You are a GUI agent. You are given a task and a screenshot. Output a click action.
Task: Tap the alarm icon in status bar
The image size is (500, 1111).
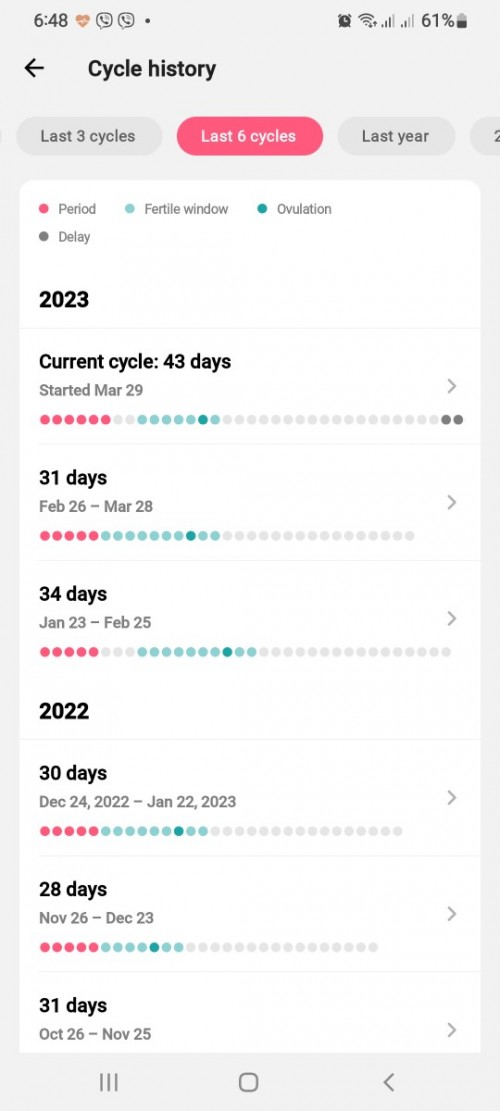345,21
